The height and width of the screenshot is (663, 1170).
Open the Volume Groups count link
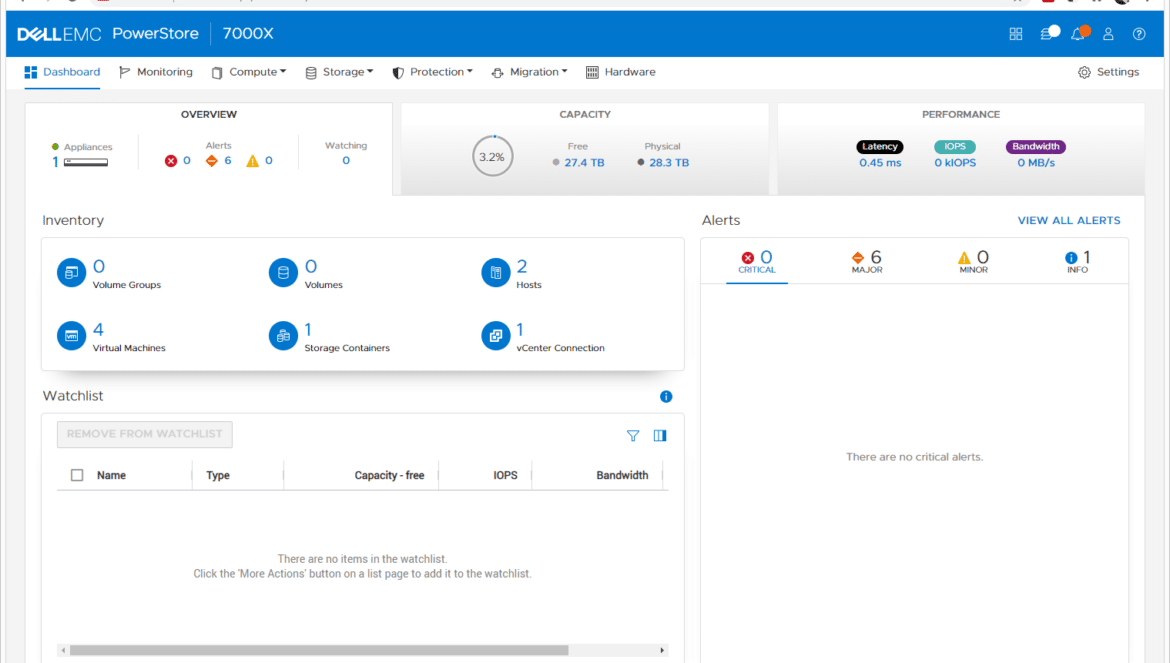tap(98, 266)
